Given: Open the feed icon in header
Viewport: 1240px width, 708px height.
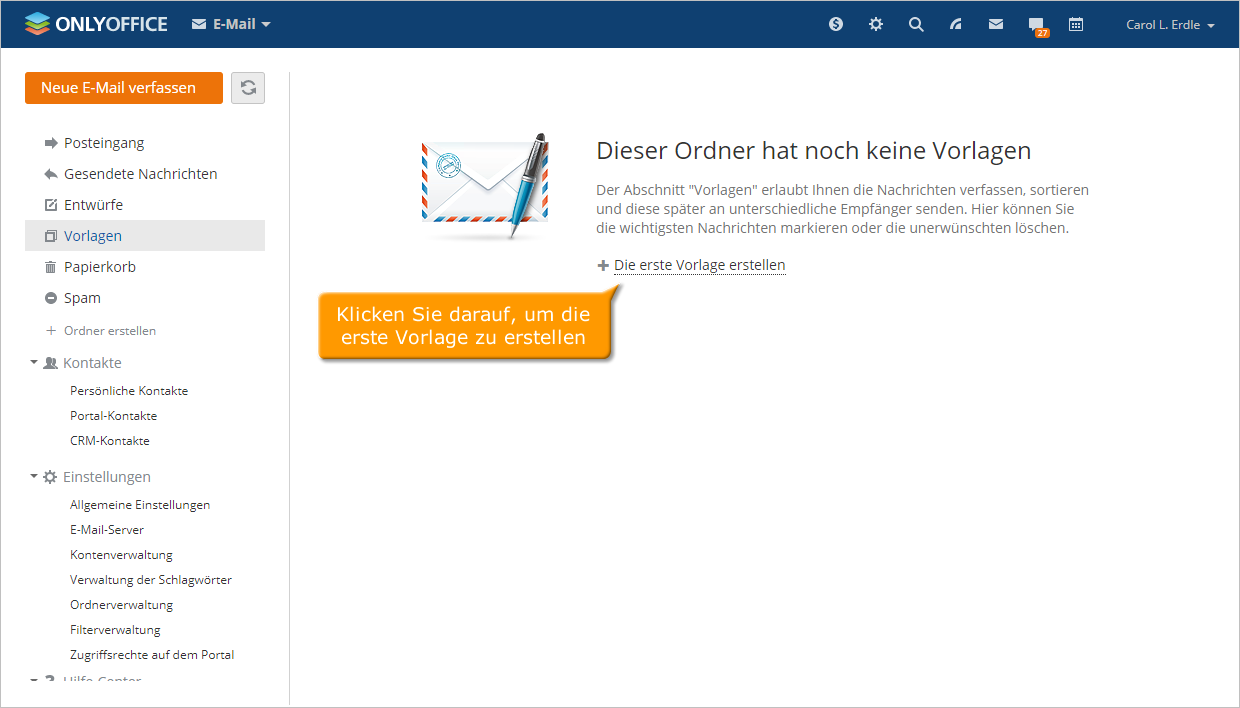Looking at the screenshot, I should pyautogui.click(x=956, y=24).
